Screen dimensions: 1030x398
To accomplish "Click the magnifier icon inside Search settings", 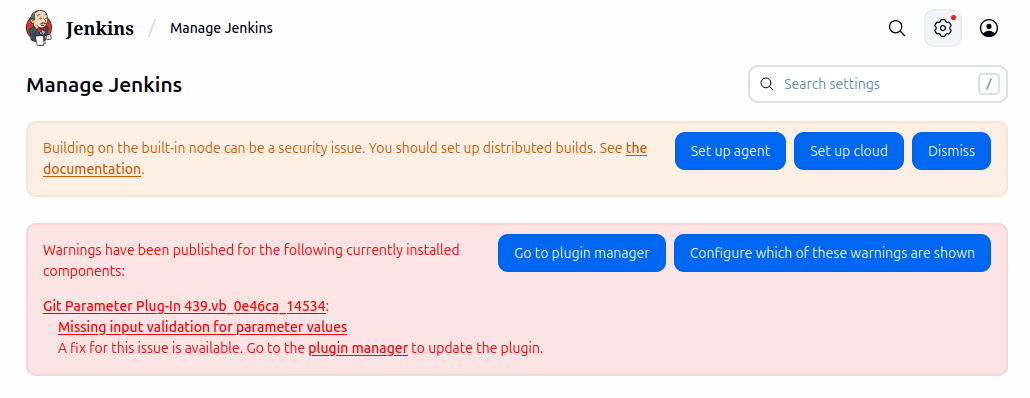I will tap(766, 84).
